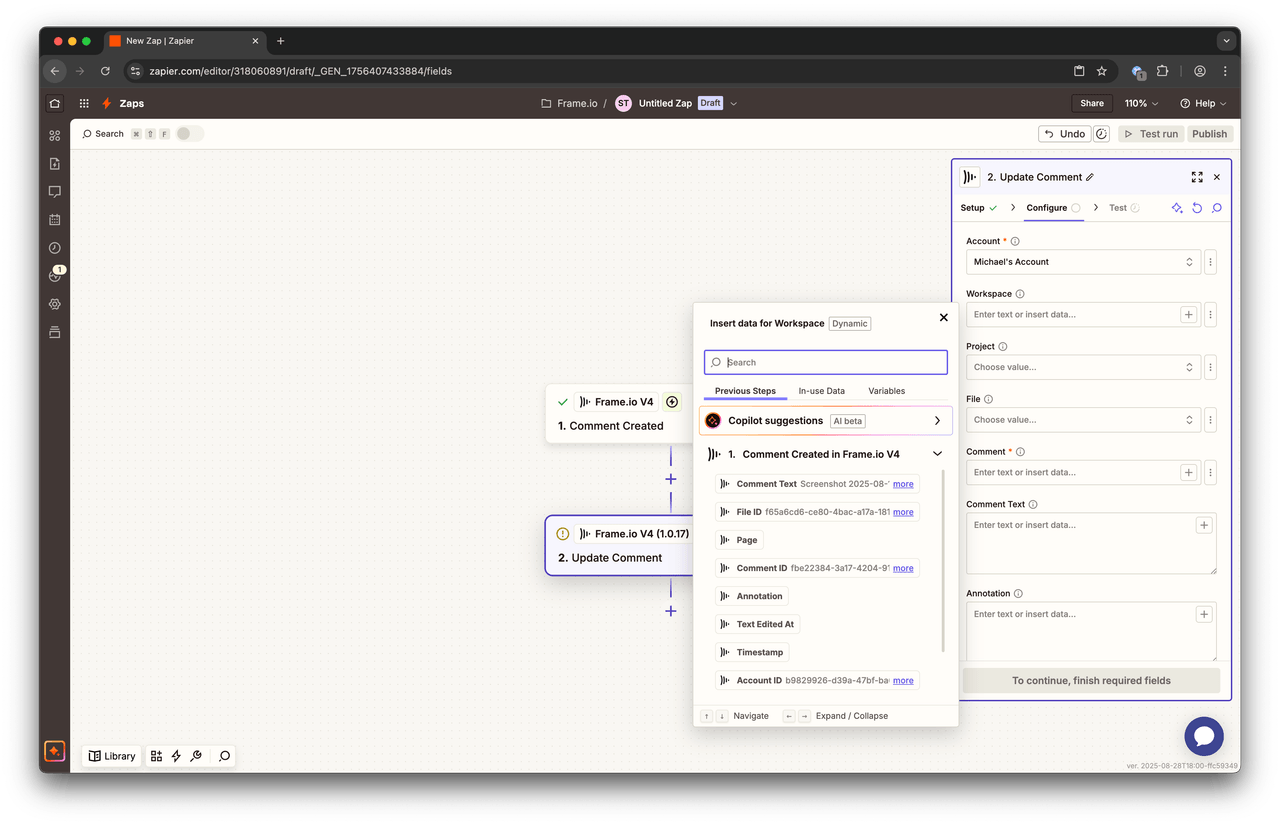Image resolution: width=1280 pixels, height=825 pixels.
Task: Expand the step panel to full screen
Action: click(1197, 177)
